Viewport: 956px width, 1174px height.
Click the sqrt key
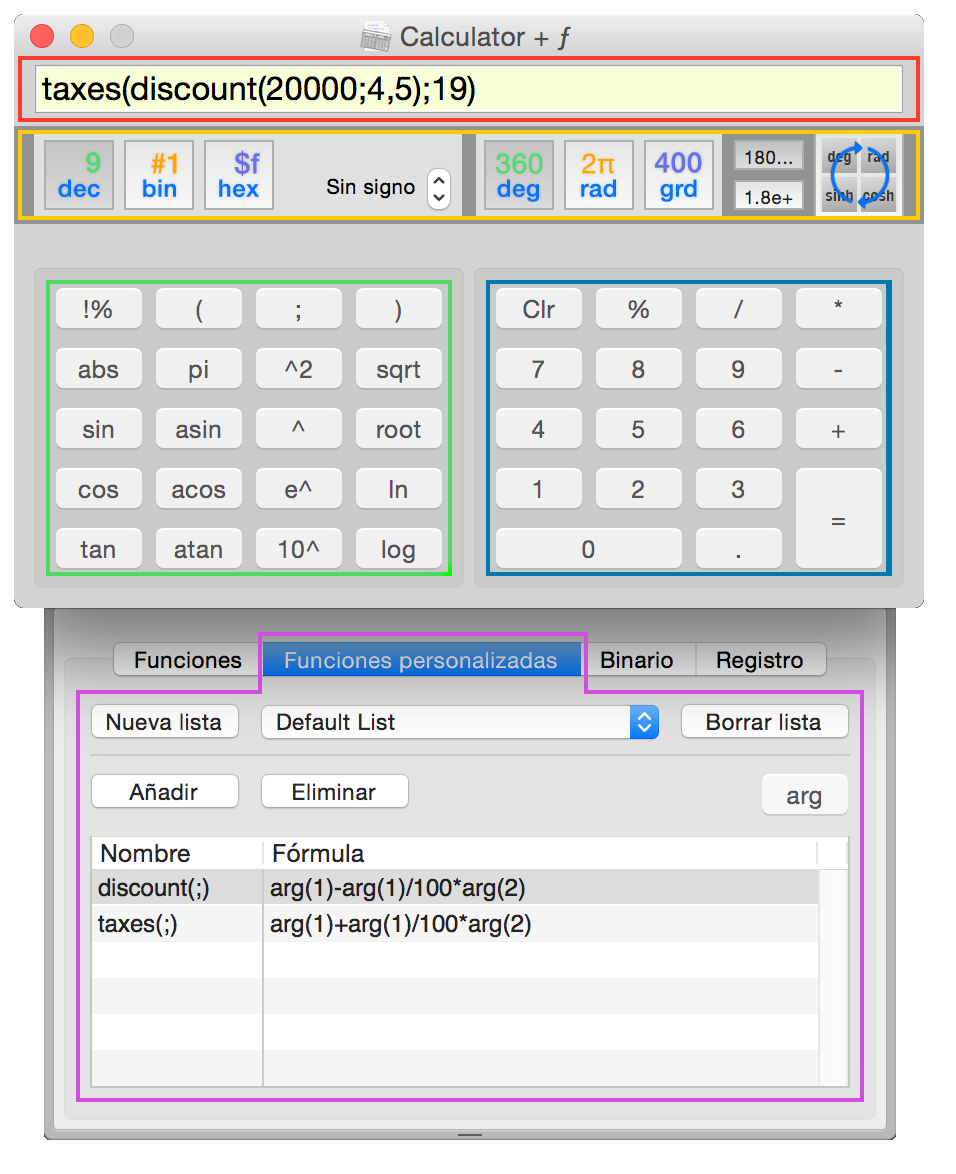coord(398,369)
